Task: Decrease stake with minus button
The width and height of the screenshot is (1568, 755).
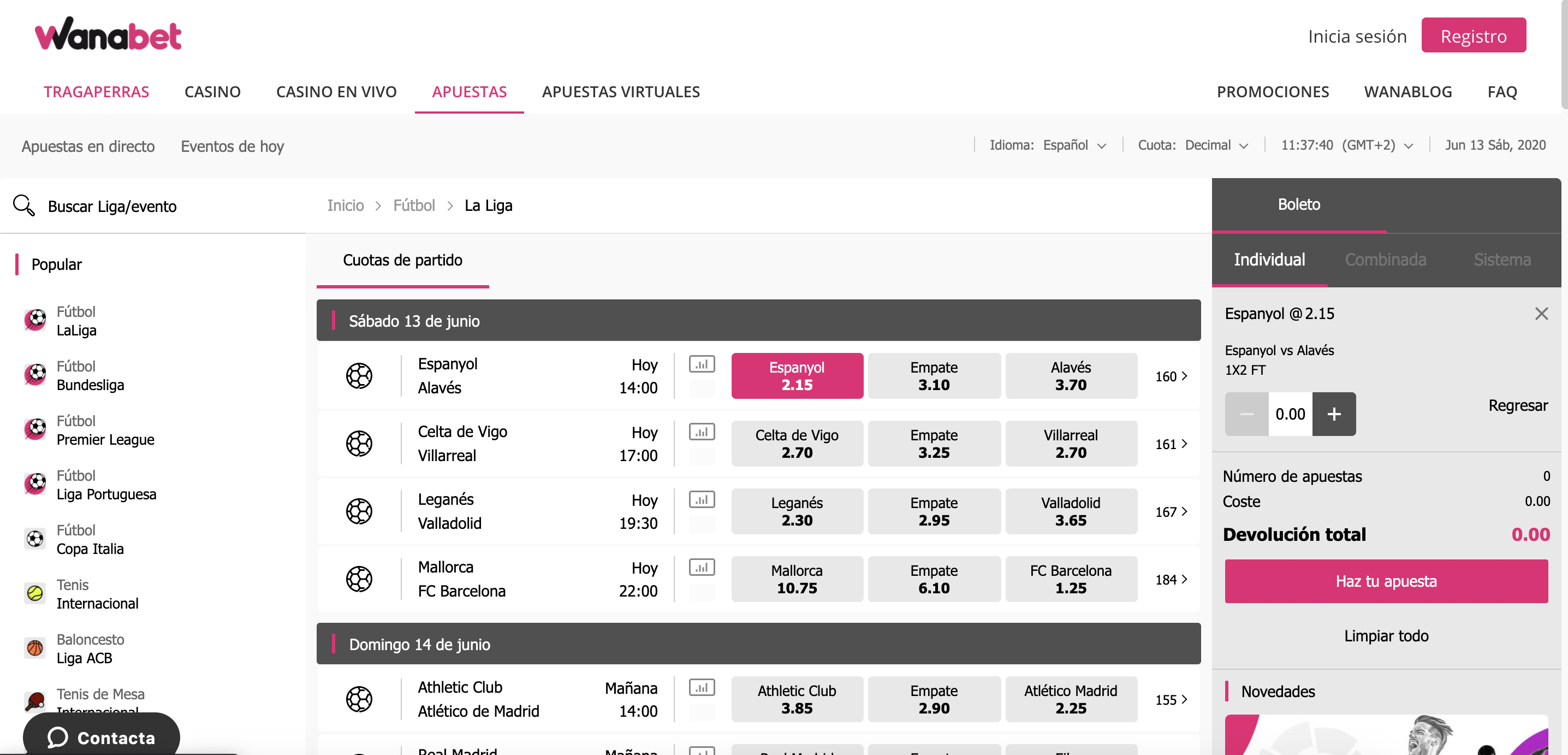Action: 1246,414
